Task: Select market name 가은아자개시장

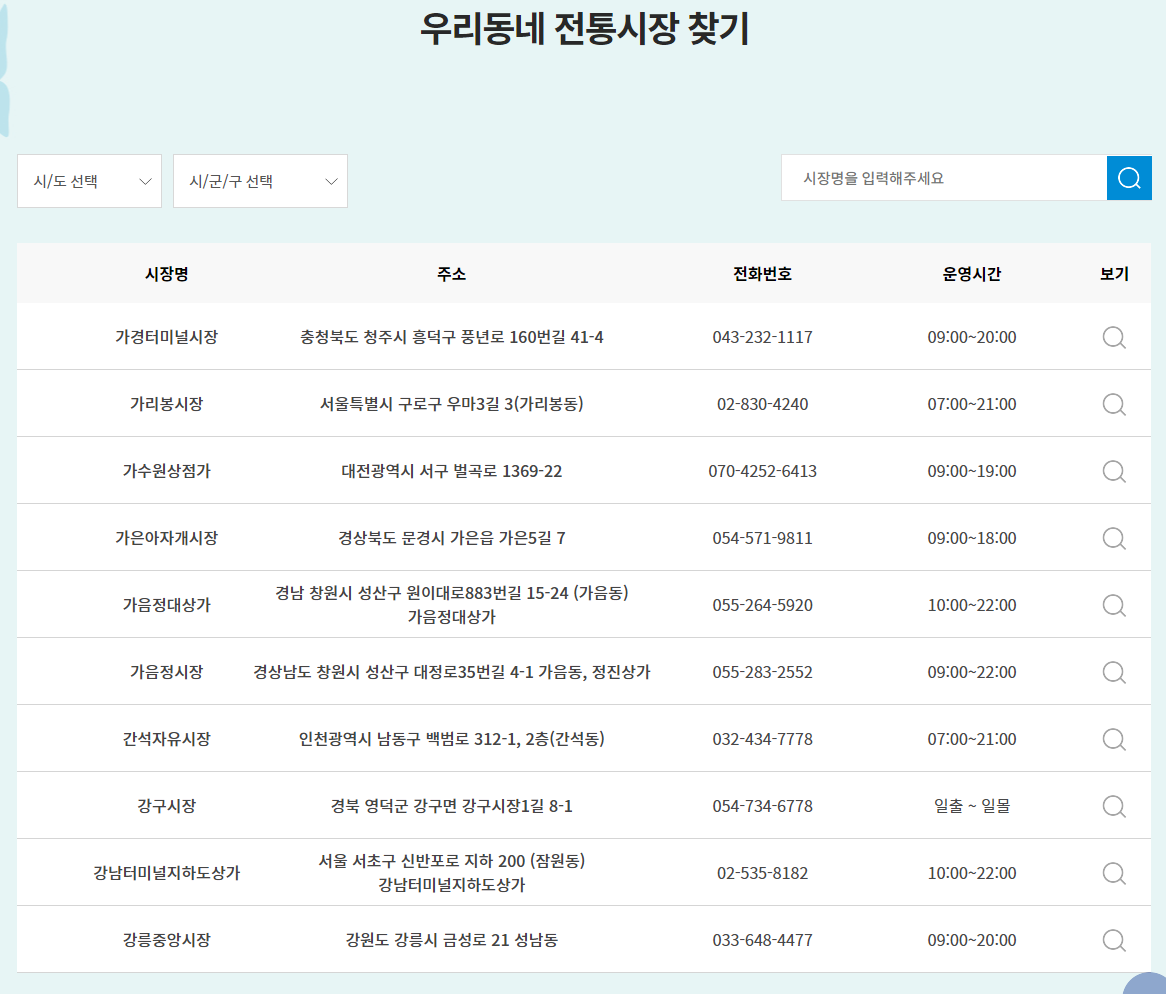Action: (x=167, y=538)
